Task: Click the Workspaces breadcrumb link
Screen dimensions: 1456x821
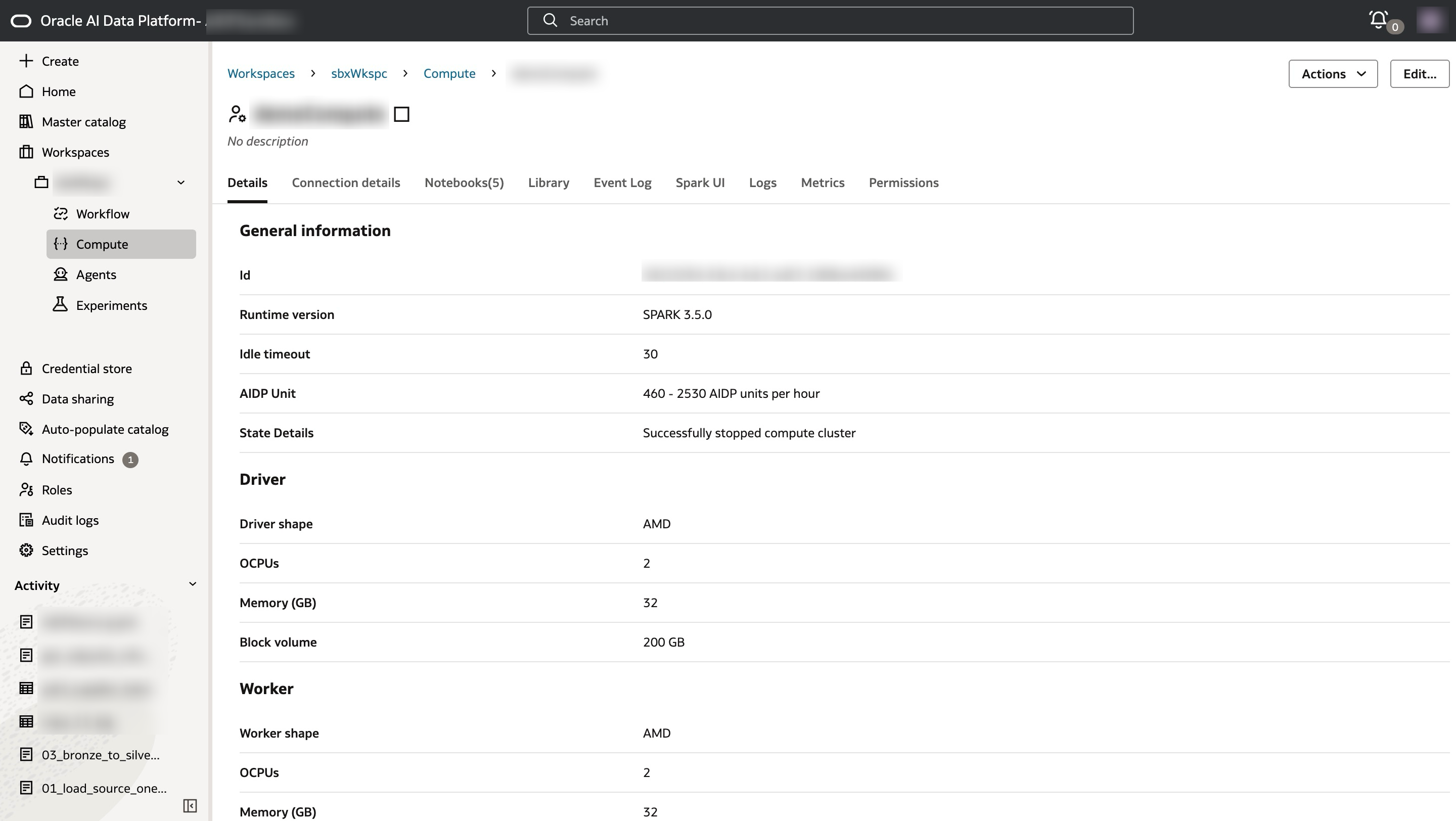Action: pyautogui.click(x=261, y=74)
